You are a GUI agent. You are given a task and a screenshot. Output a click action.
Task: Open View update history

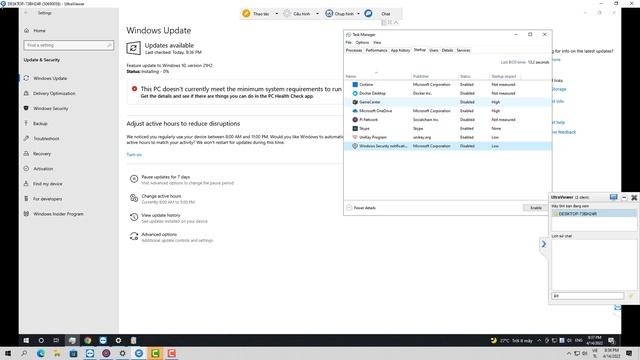160,215
